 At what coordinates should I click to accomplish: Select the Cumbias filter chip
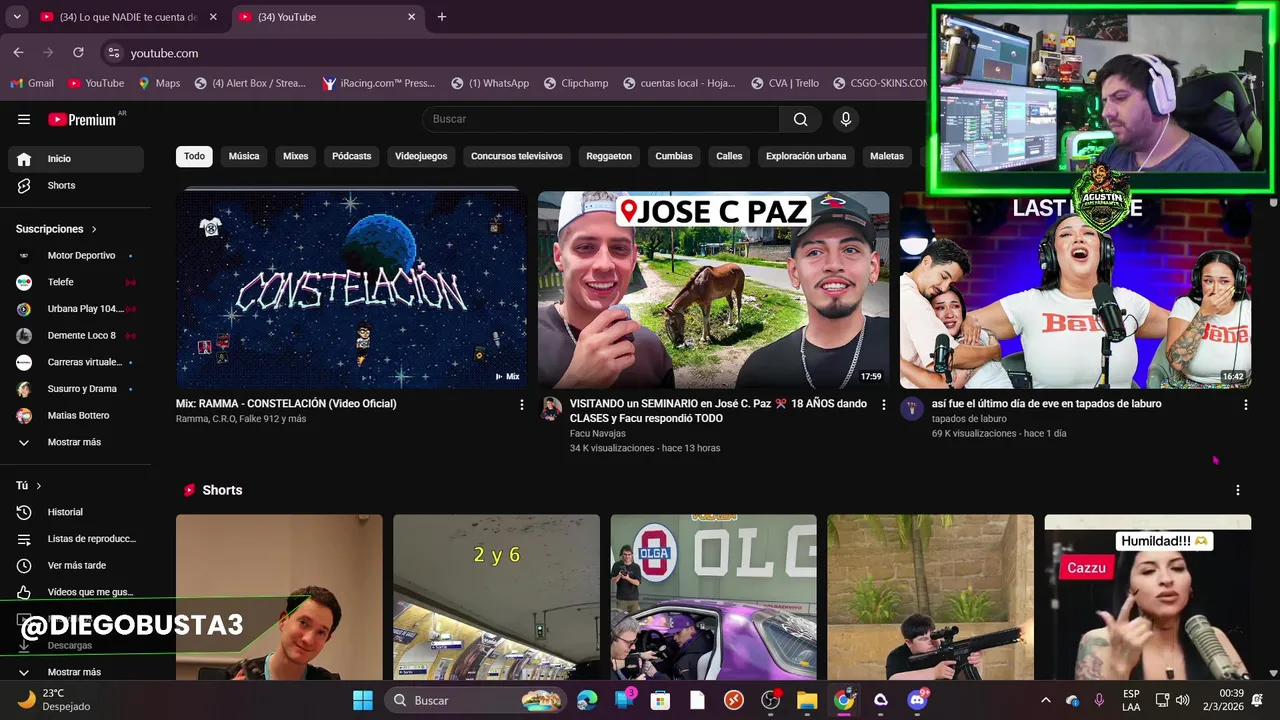674,156
